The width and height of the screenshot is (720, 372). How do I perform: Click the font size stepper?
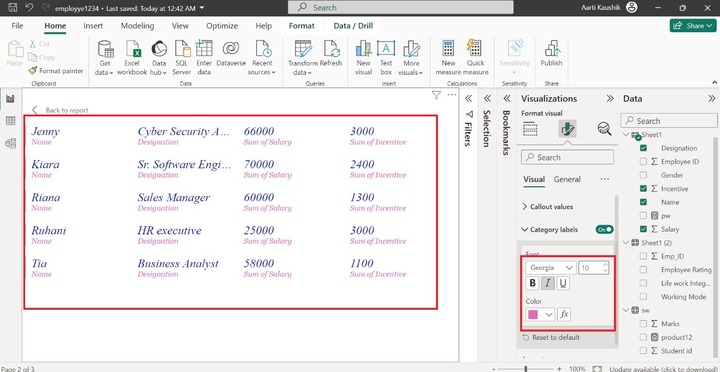605,268
